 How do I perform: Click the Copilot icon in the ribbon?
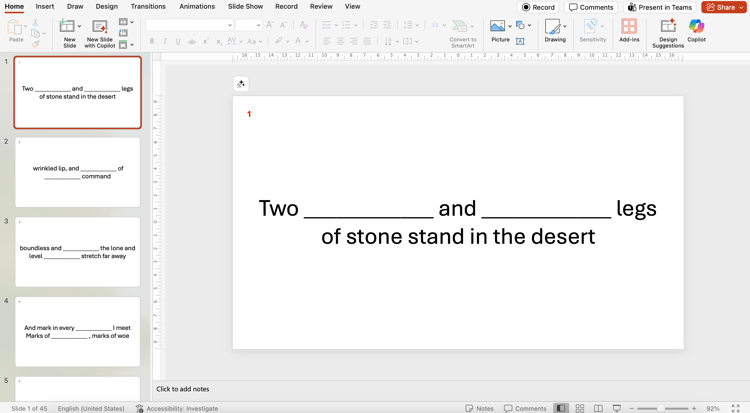696,27
